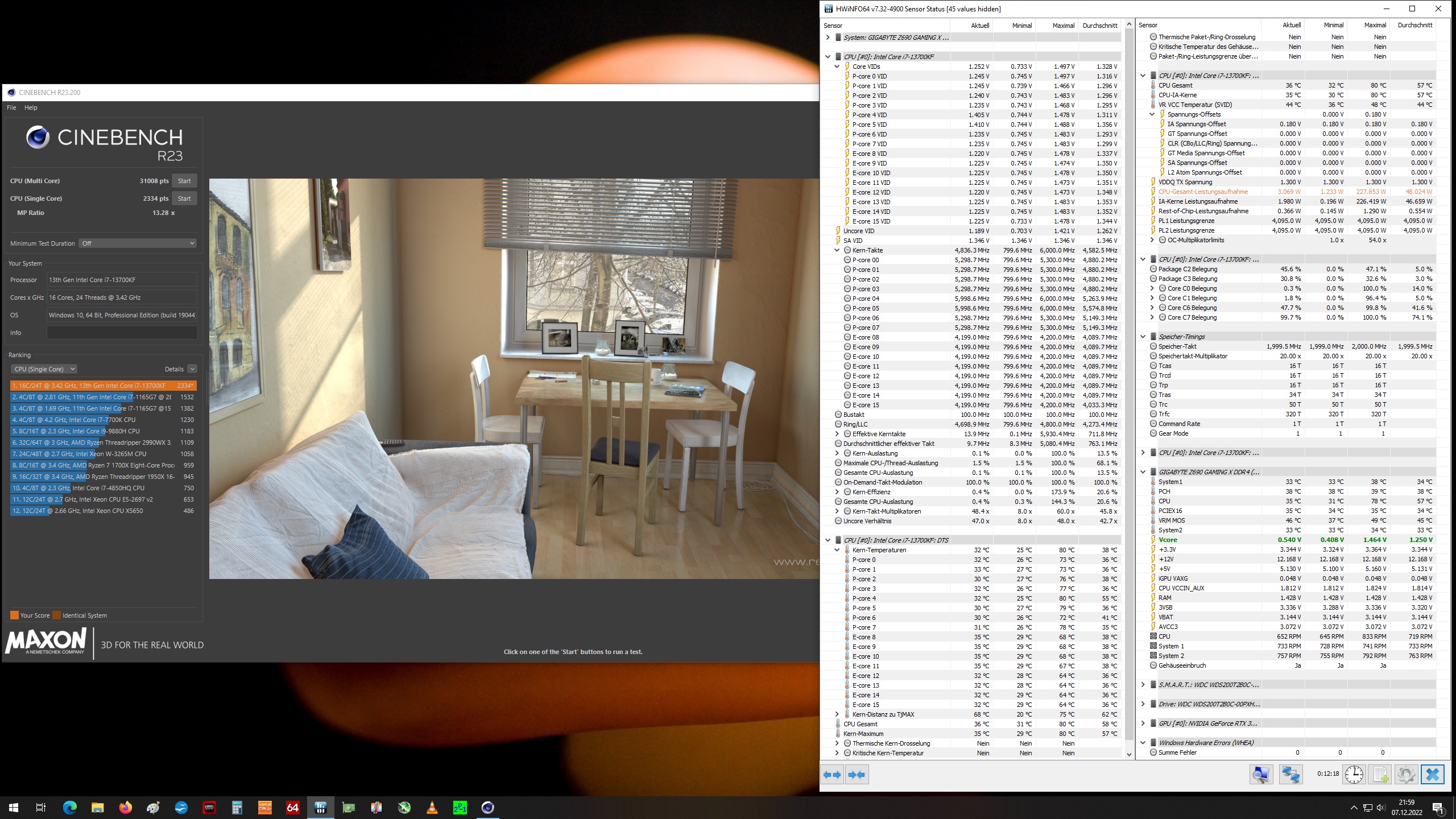Click the remote network monitoring icon
The image size is (1456, 819).
1290,775
